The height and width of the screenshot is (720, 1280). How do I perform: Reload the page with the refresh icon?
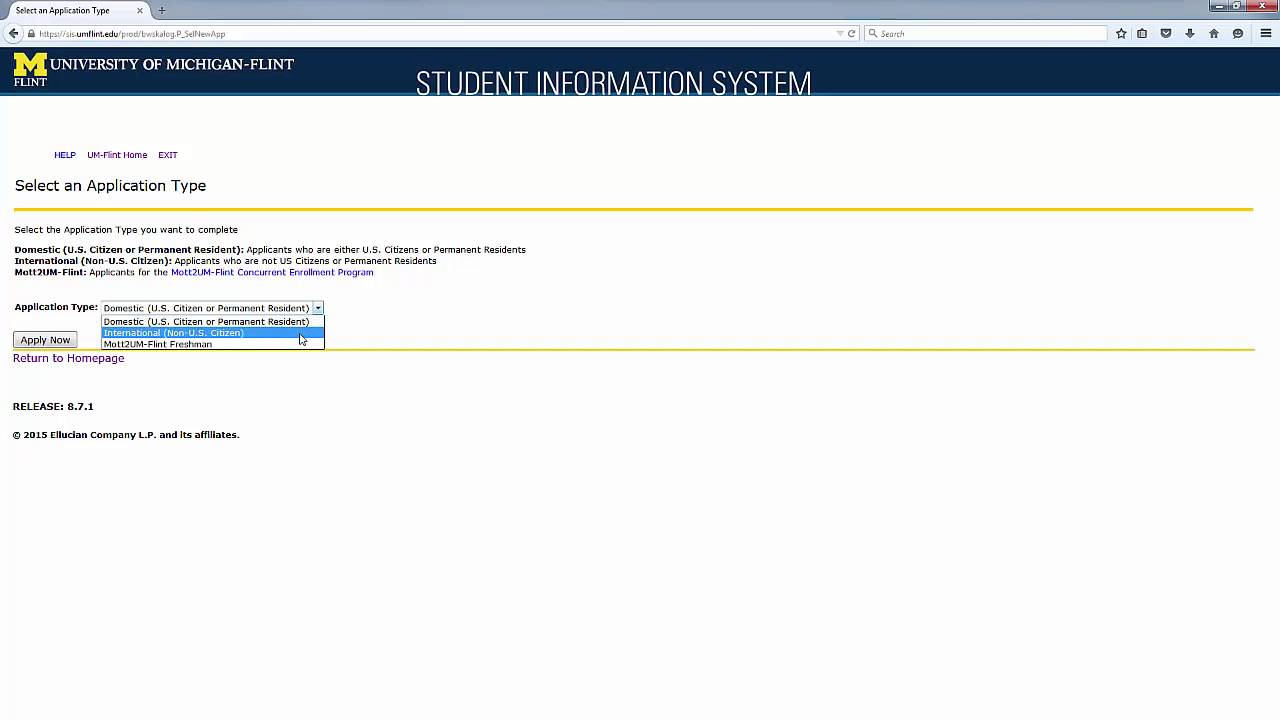coord(851,33)
